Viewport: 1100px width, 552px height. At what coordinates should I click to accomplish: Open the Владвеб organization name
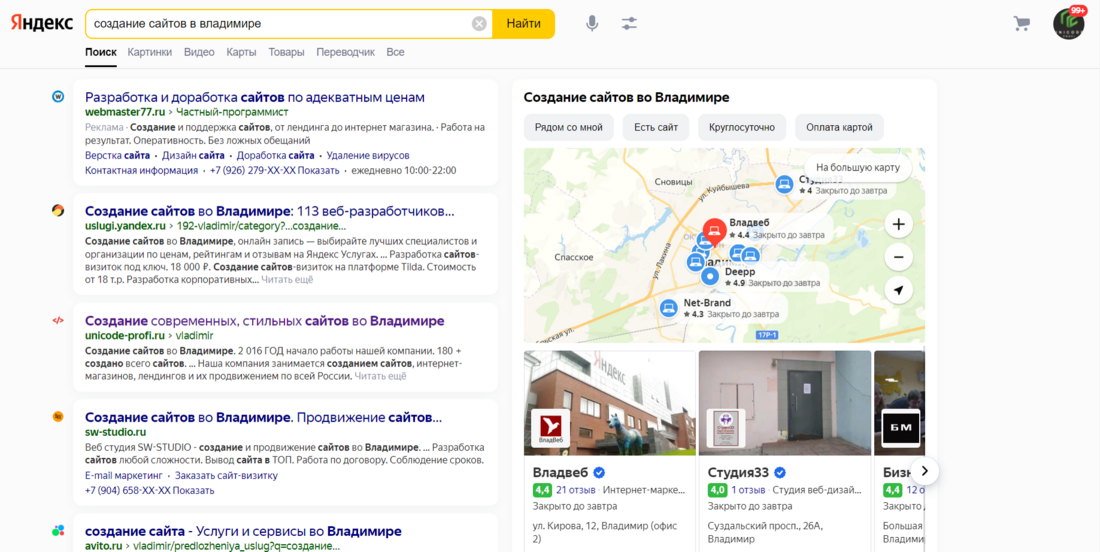[x=561, y=472]
